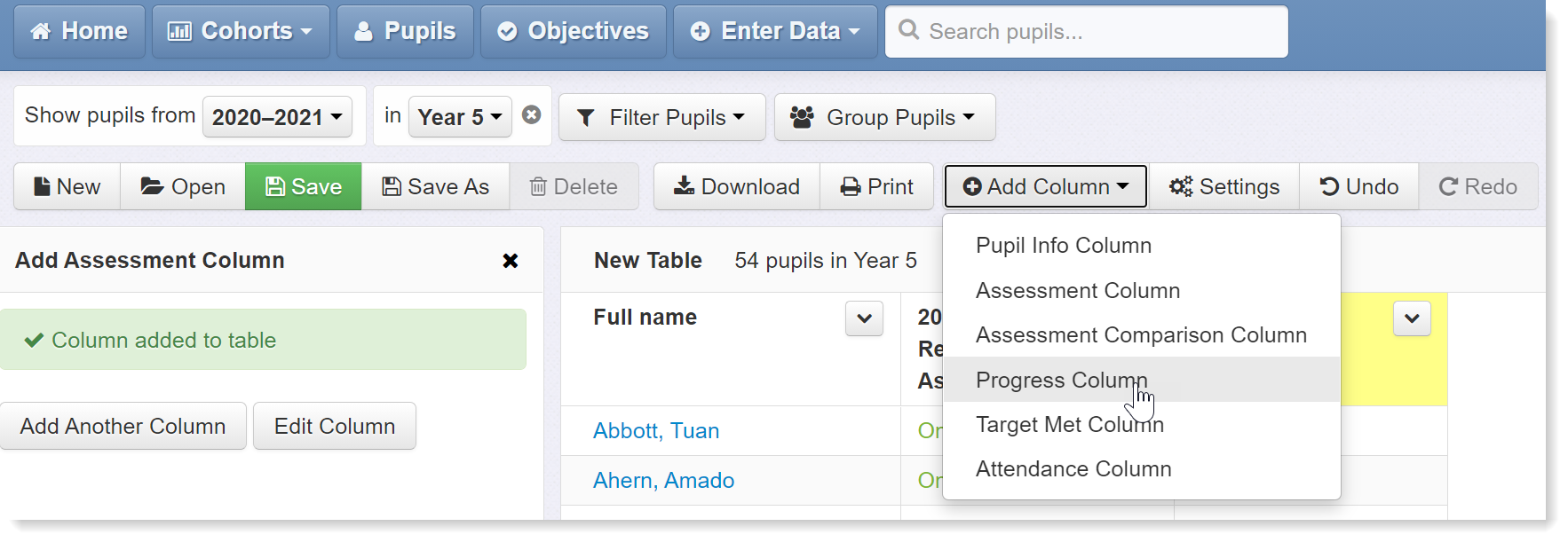This screenshot has height=542, width=1568.
Task: Open Settings via the gears icon
Action: 1181,186
